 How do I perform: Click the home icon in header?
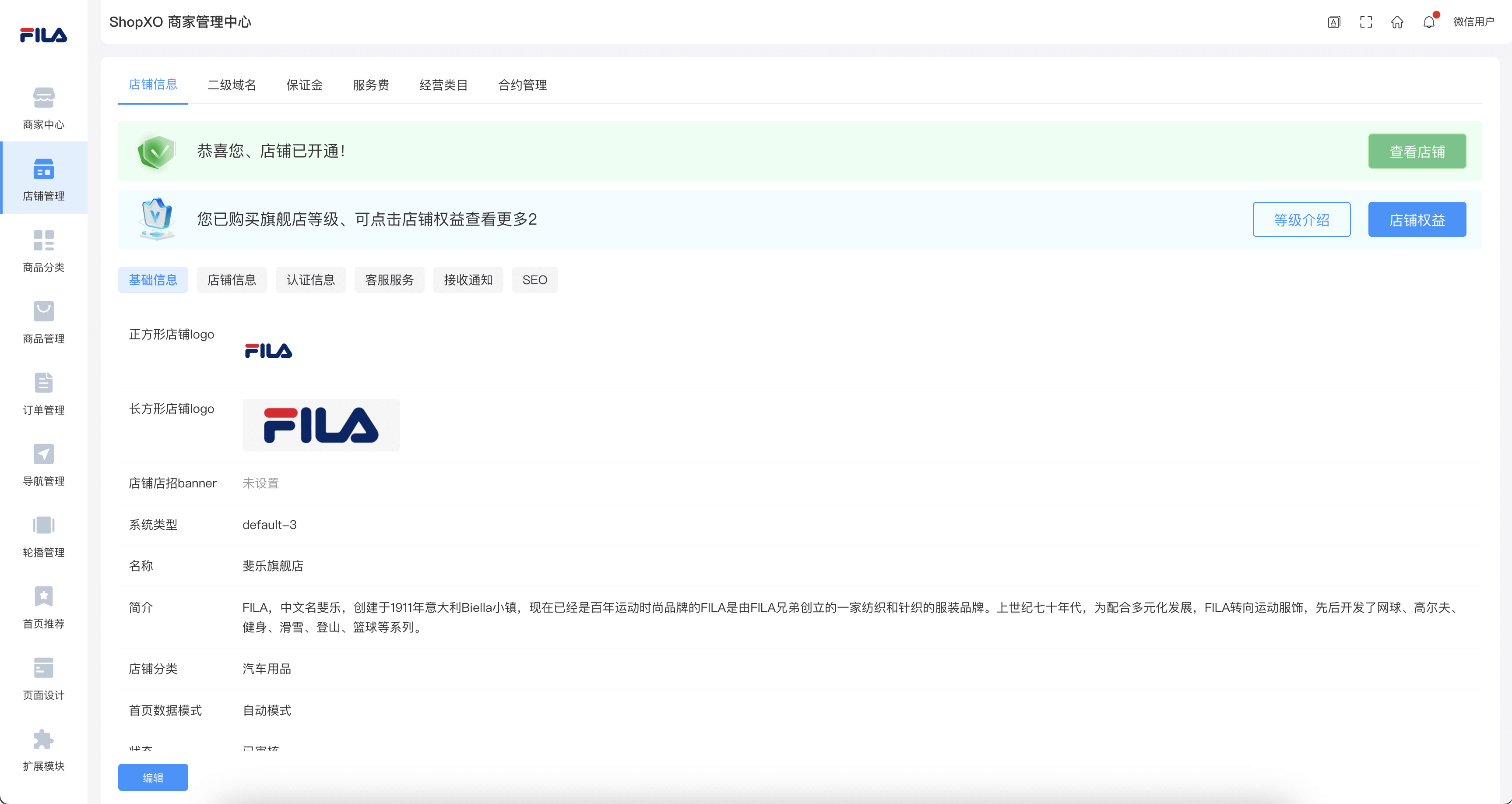coord(1397,22)
